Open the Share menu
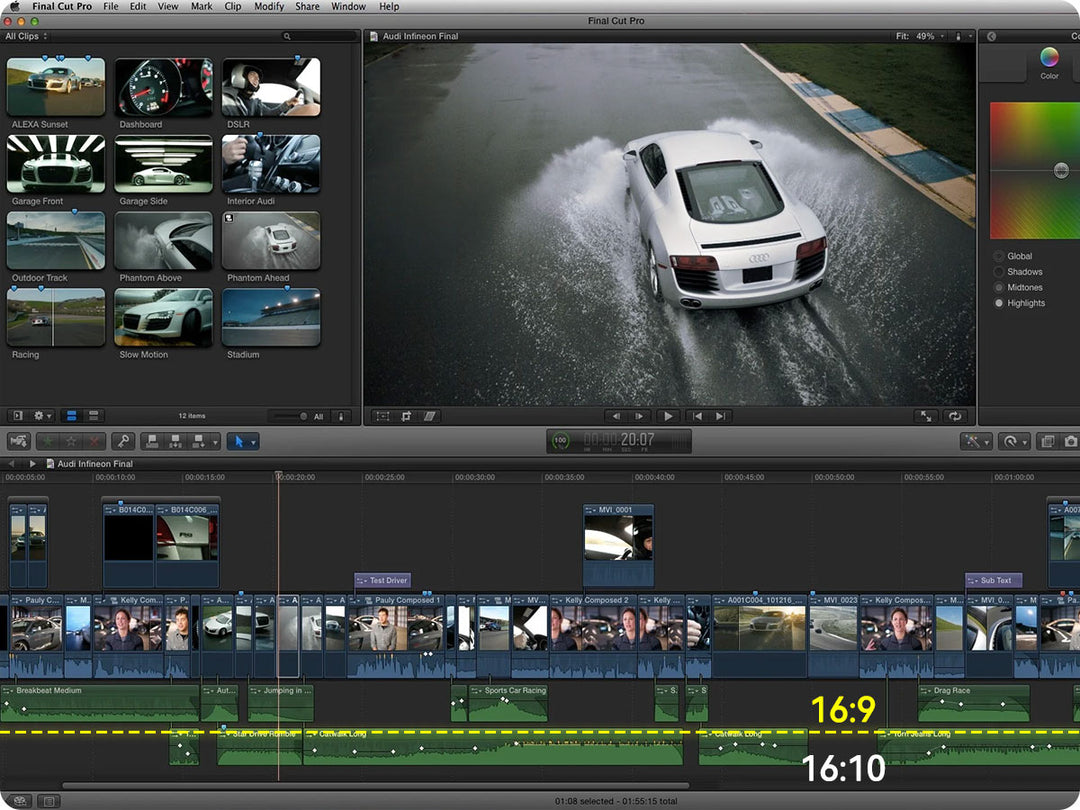 click(307, 6)
